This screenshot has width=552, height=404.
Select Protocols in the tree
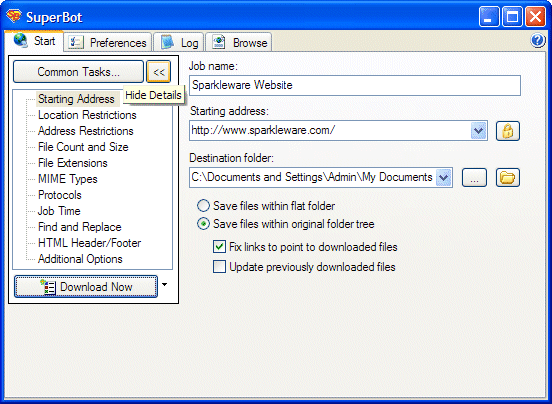pos(59,195)
